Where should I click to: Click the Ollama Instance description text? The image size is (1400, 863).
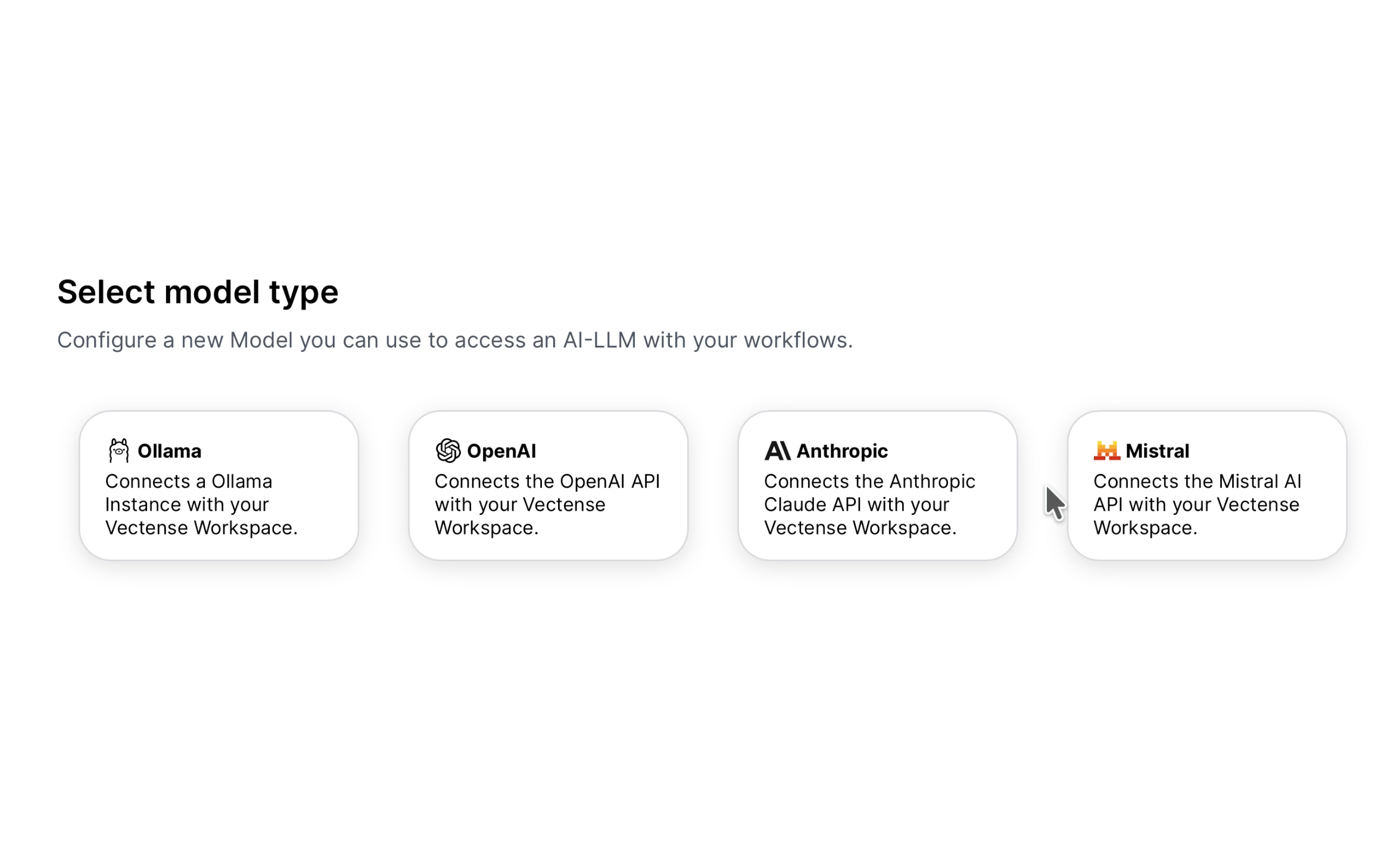click(x=201, y=505)
